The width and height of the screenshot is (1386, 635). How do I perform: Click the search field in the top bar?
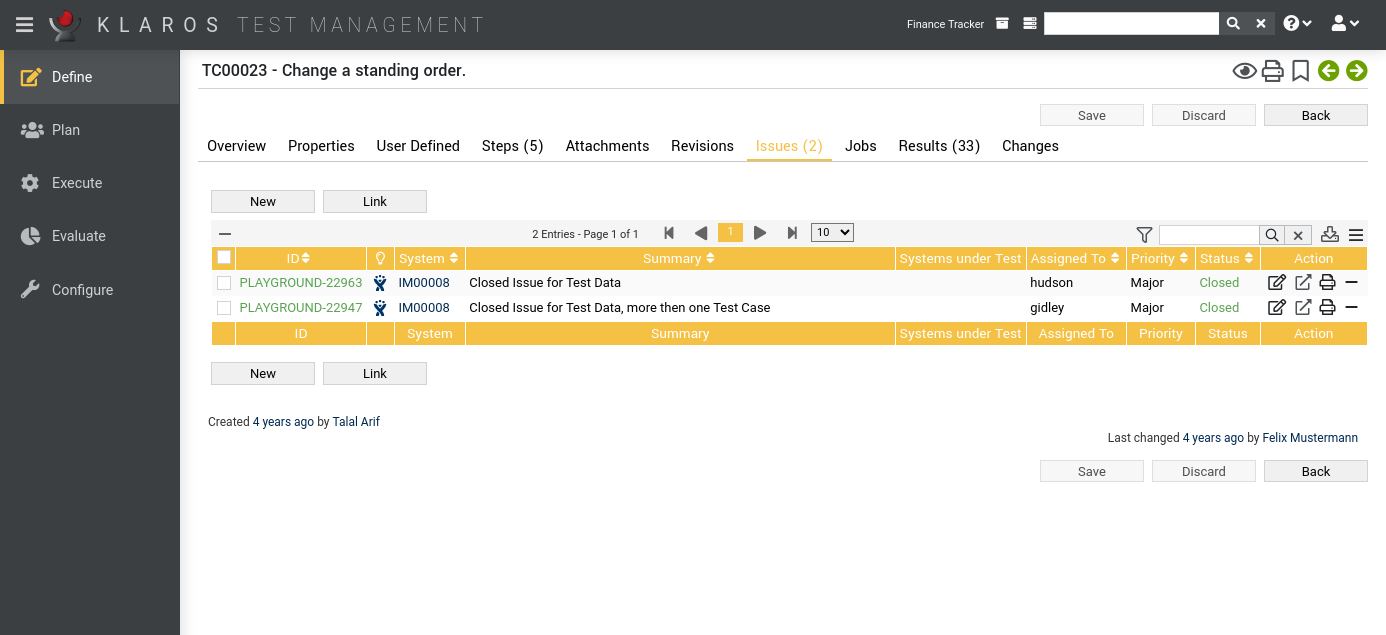click(1130, 24)
